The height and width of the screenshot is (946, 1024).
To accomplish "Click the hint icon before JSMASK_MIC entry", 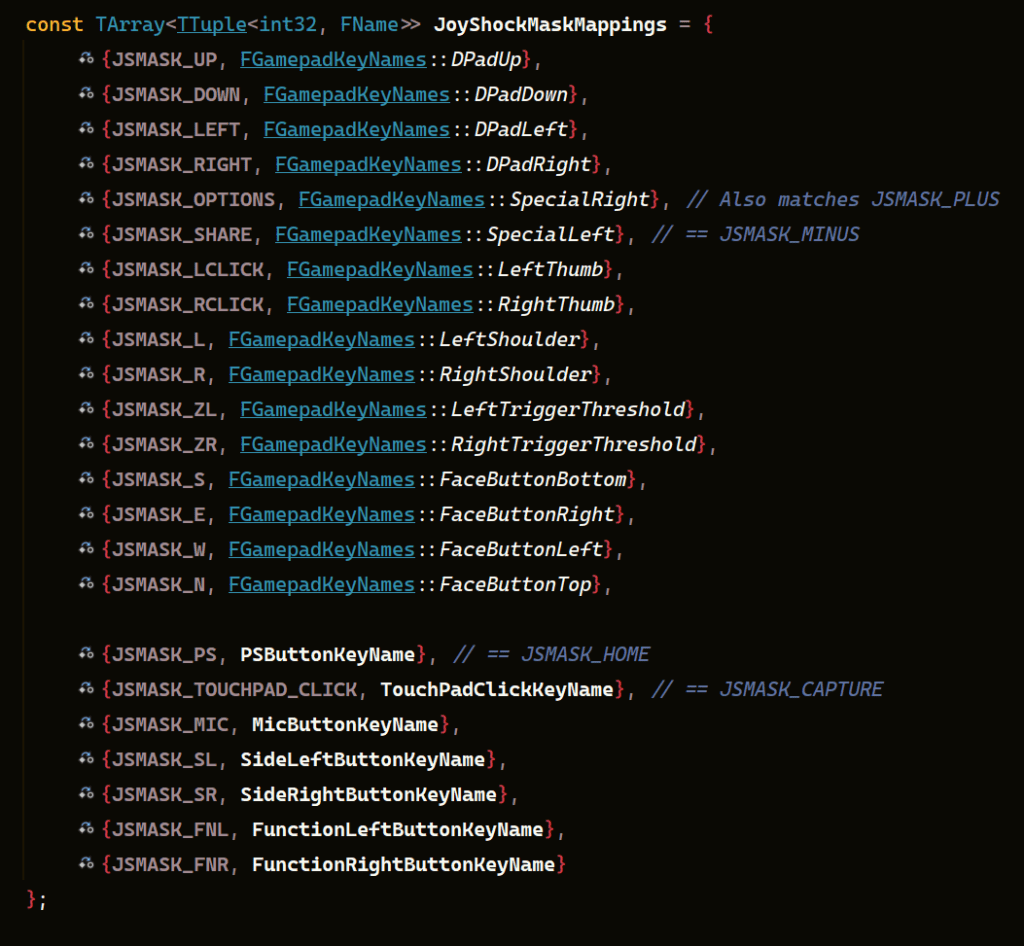I will tap(87, 725).
